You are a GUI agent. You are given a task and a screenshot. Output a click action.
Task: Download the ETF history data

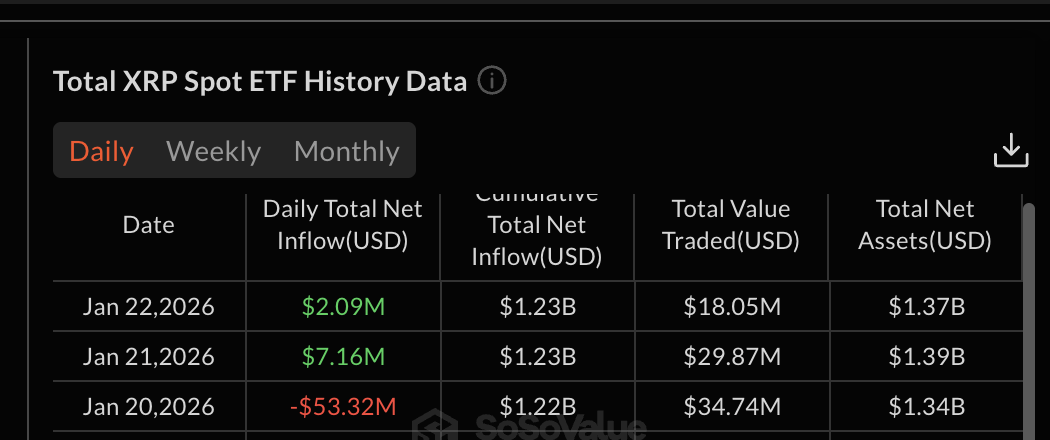tap(1010, 151)
